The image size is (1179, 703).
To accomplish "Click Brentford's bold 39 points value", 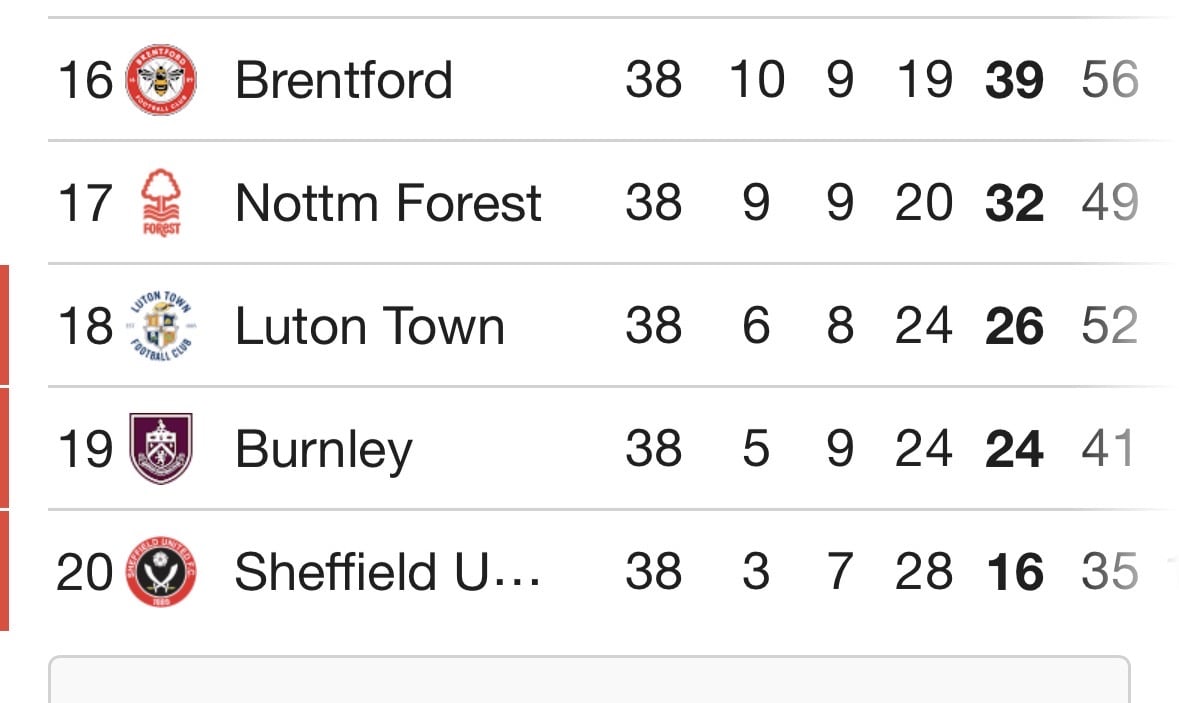I will click(x=1014, y=80).
